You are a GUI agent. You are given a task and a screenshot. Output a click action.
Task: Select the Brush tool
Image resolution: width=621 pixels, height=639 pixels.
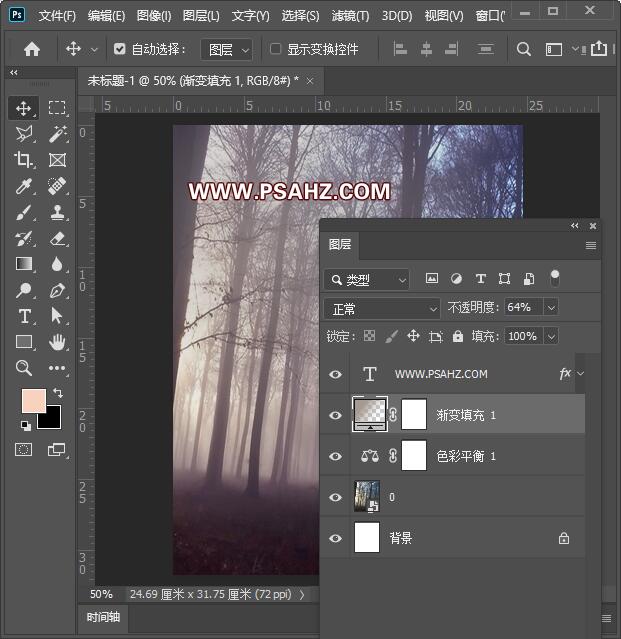24,212
